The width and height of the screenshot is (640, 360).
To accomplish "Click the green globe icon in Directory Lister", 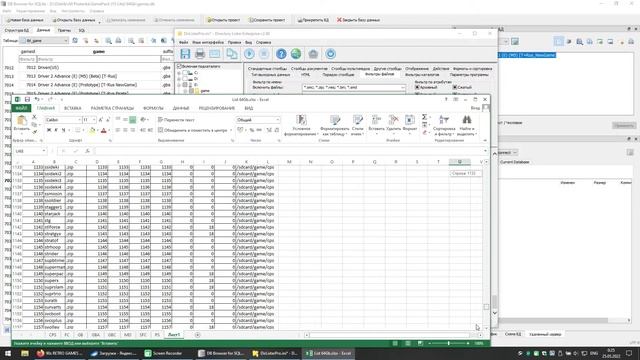I will [296, 54].
